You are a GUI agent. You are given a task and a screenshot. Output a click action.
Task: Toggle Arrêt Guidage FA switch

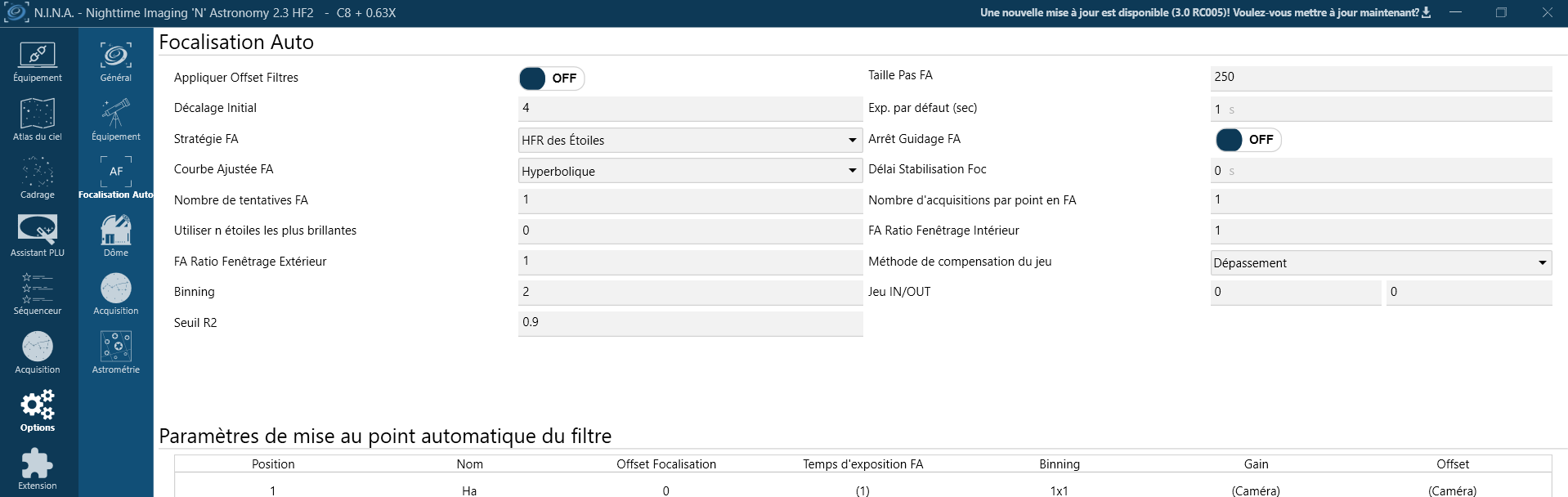(1248, 140)
